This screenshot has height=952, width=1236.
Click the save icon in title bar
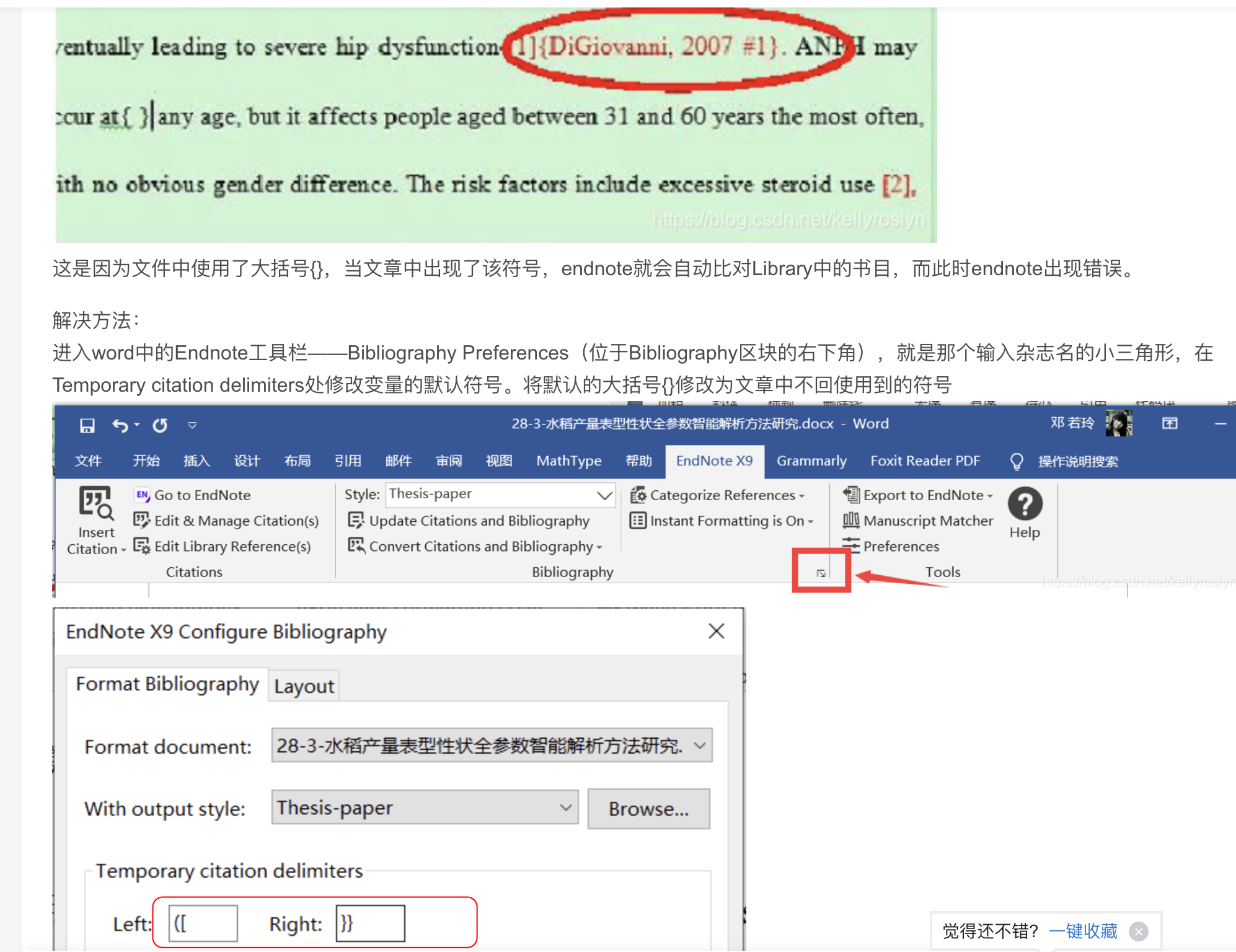87,425
